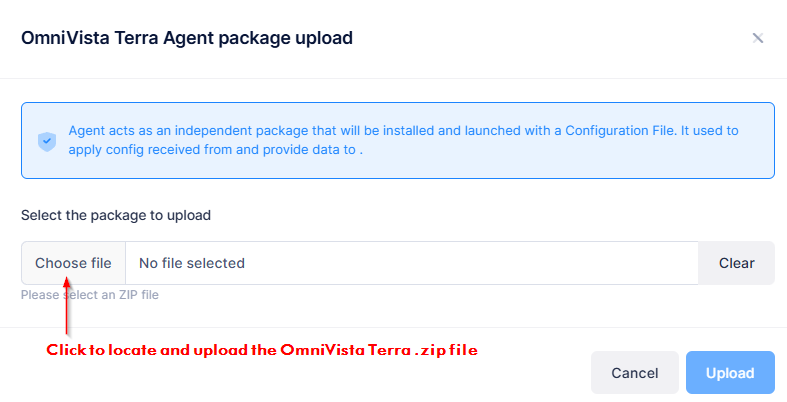Click the shield checkmark icon in the info banner
787x402 pixels.
[x=47, y=141]
